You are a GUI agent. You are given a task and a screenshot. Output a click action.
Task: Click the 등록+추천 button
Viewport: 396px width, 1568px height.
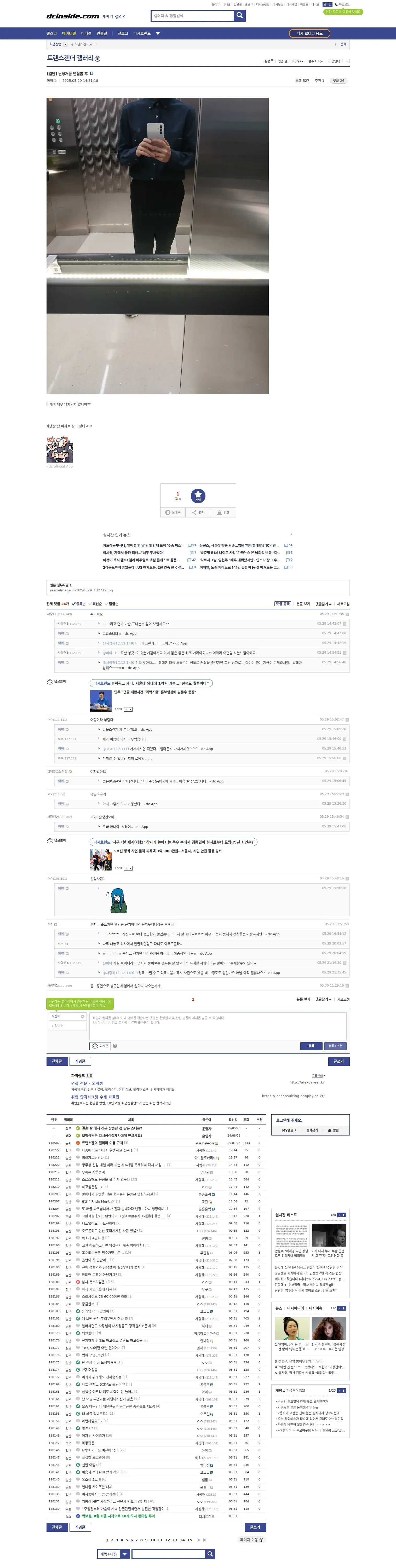point(336,1046)
